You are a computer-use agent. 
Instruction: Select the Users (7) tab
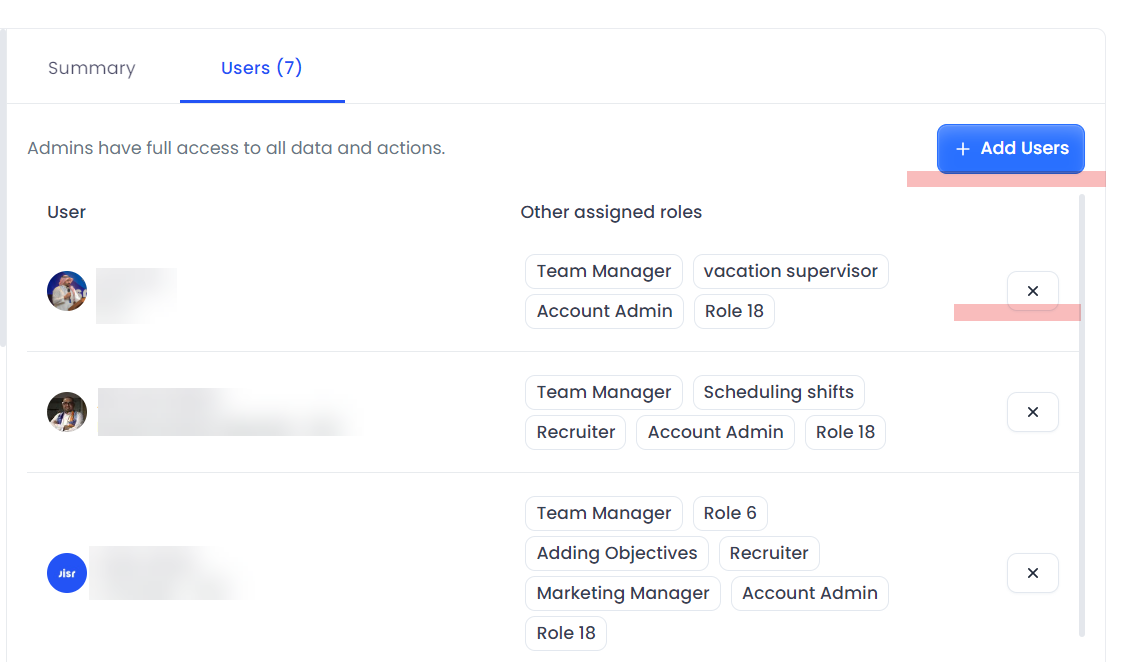tap(261, 68)
